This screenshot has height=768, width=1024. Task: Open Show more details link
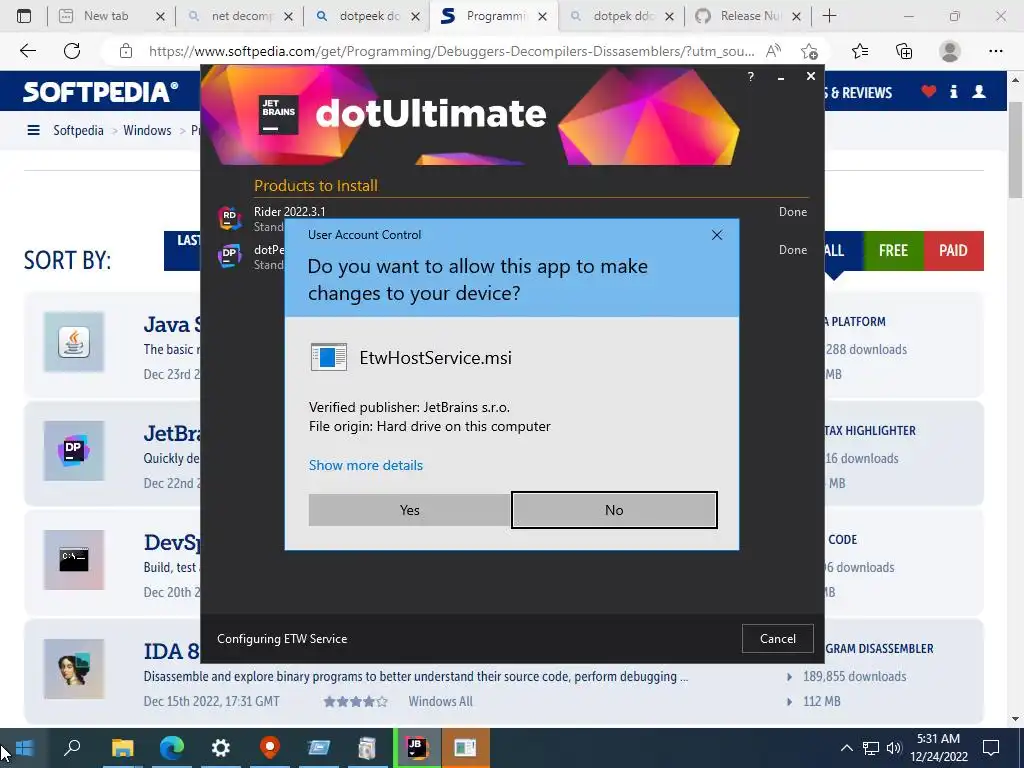[366, 465]
